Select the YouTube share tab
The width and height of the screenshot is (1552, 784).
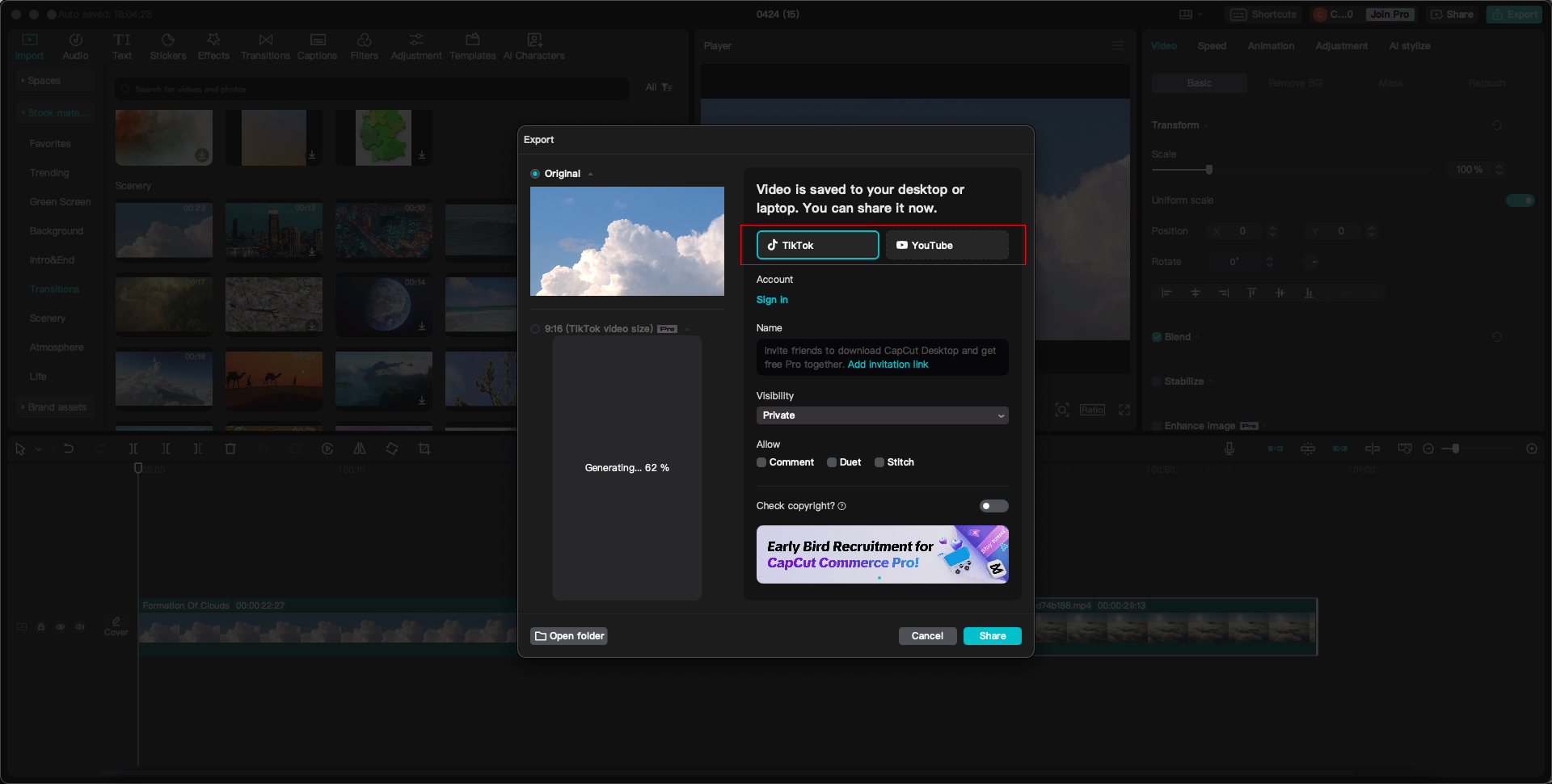click(x=947, y=245)
